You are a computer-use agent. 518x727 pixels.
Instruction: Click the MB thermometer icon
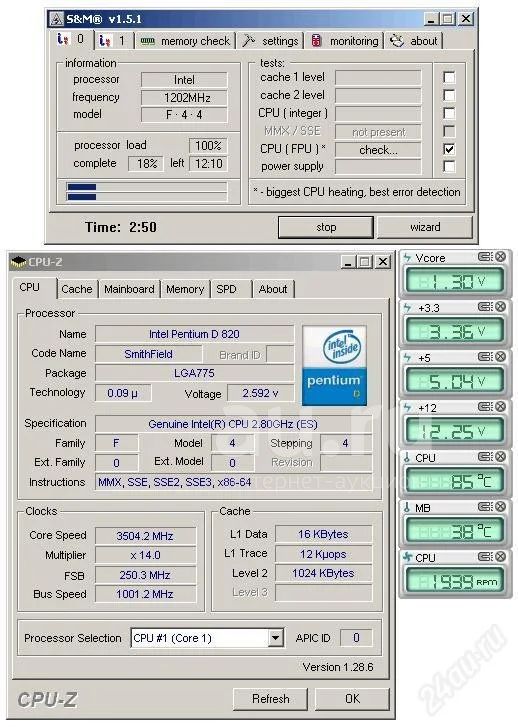tap(407, 508)
